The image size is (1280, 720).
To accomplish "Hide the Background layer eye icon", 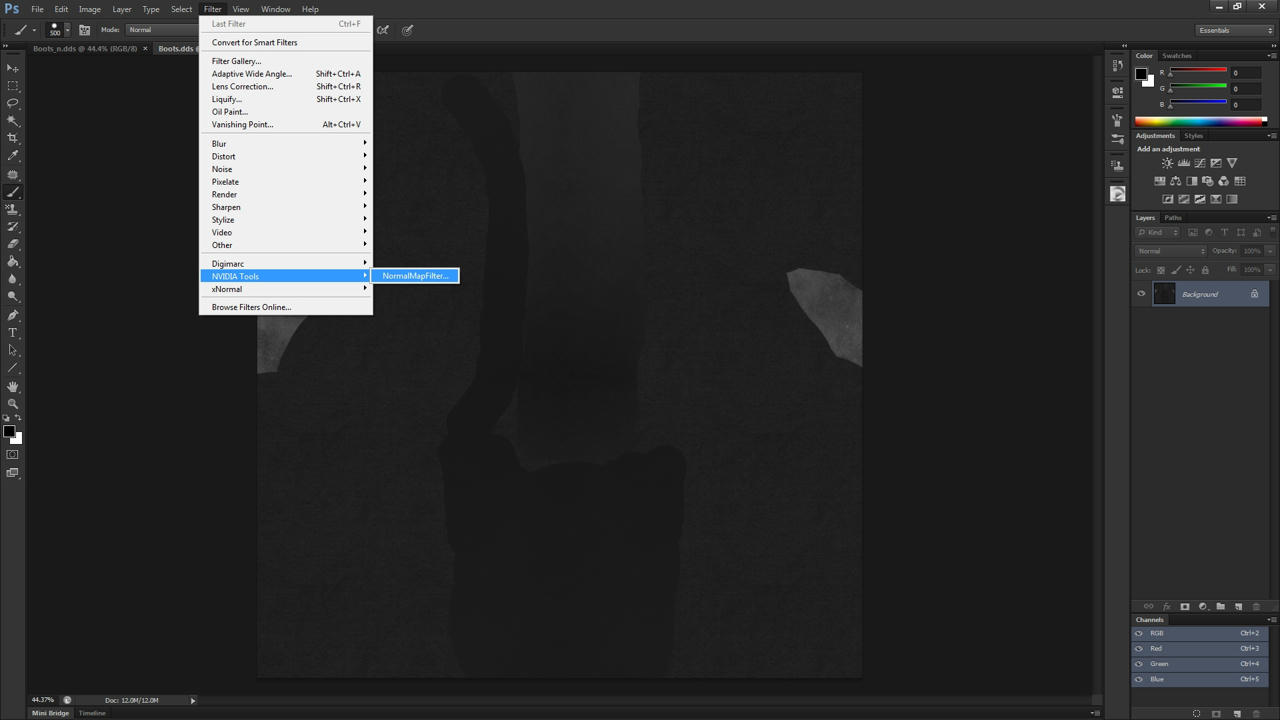I will pyautogui.click(x=1141, y=294).
